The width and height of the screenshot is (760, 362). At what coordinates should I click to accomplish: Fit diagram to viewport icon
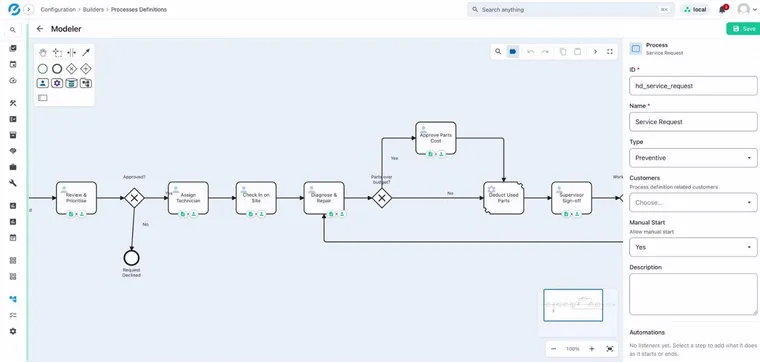(610, 349)
